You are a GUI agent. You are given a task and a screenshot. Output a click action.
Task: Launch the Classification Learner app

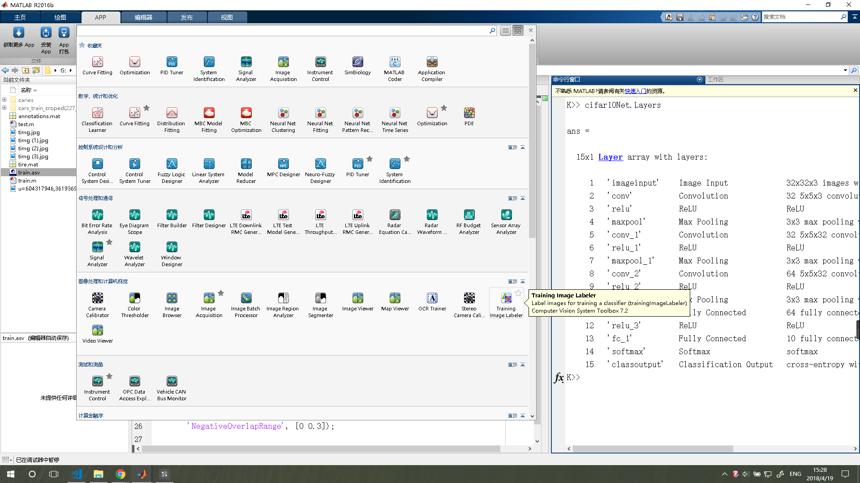(97, 120)
